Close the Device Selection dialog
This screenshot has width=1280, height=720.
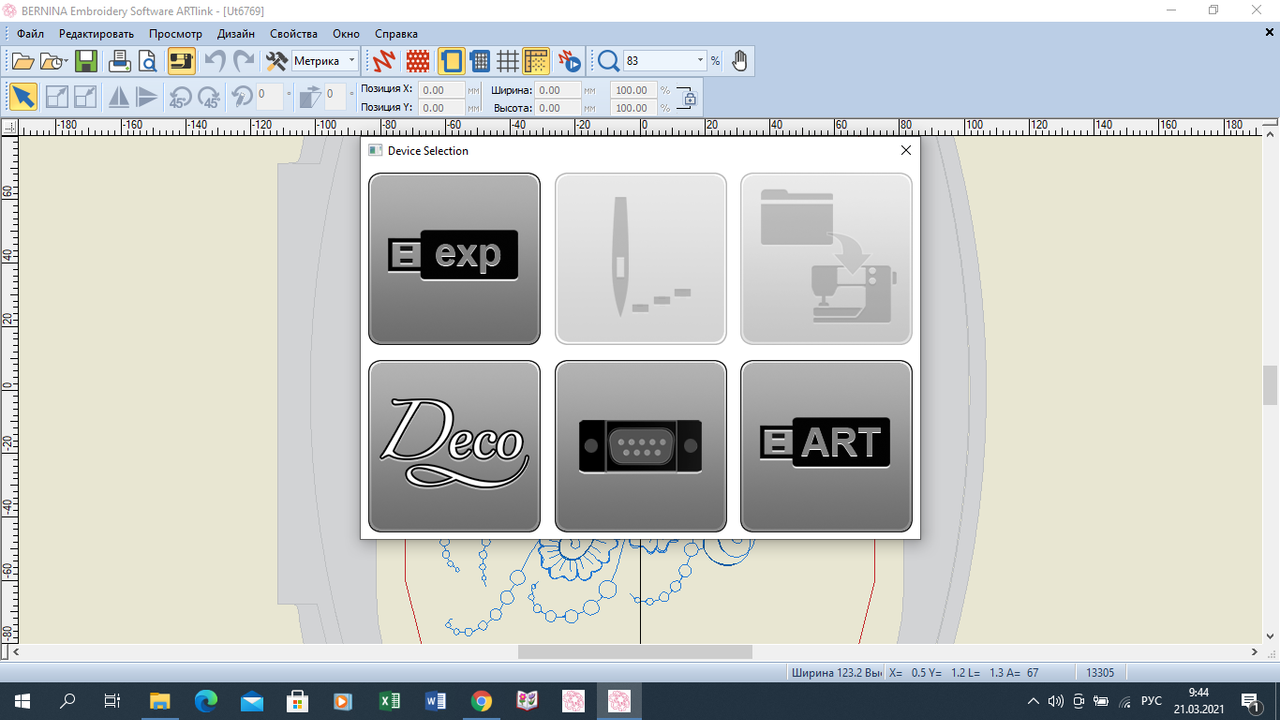(x=906, y=150)
